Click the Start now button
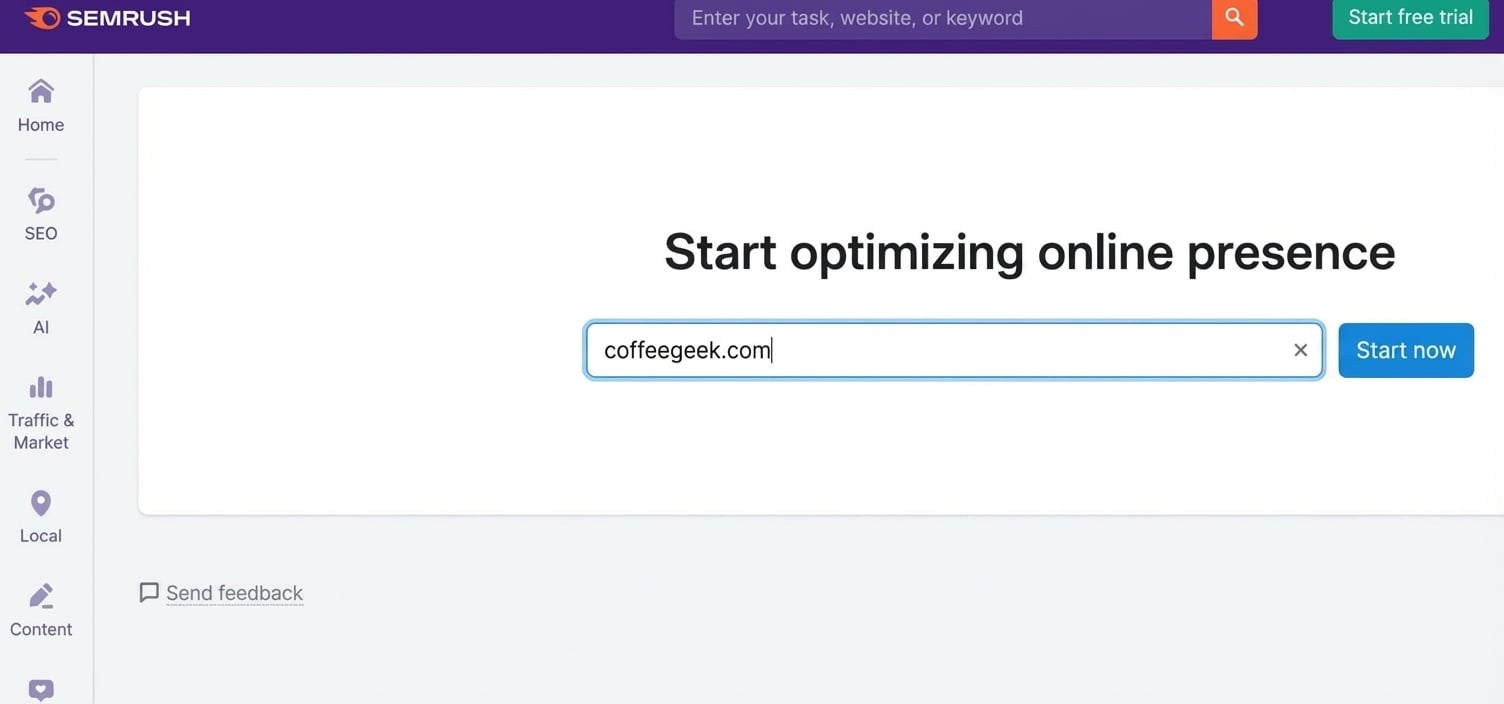 (1405, 350)
